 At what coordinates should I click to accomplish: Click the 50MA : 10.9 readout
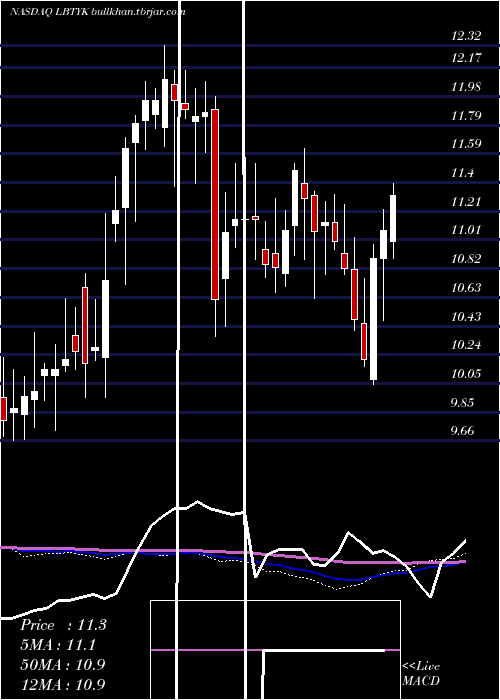63,664
